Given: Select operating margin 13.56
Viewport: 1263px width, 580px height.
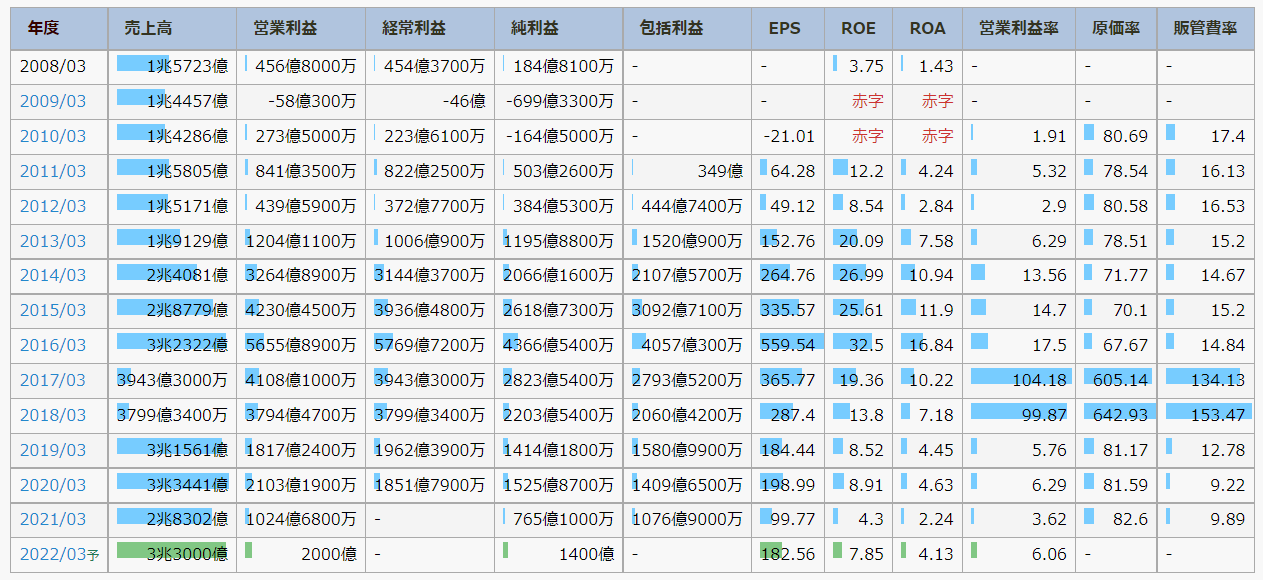Looking at the screenshot, I should (x=1044, y=276).
